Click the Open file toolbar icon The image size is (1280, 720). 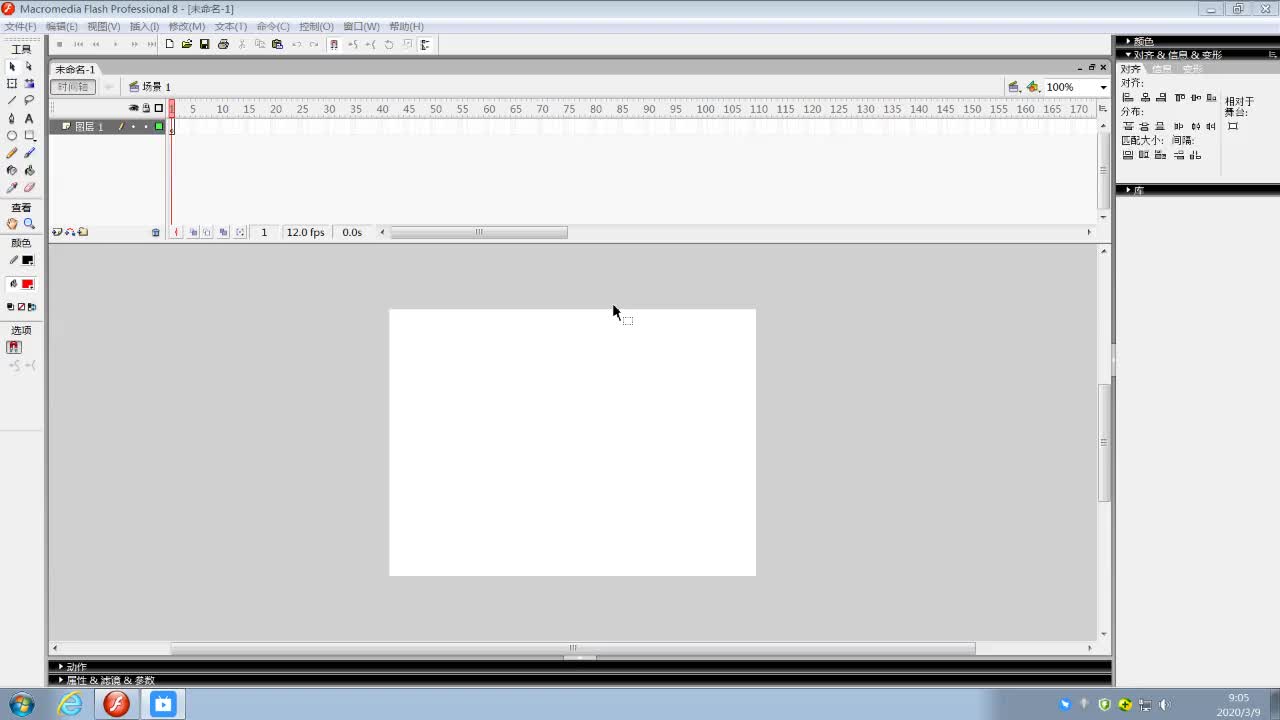(187, 44)
